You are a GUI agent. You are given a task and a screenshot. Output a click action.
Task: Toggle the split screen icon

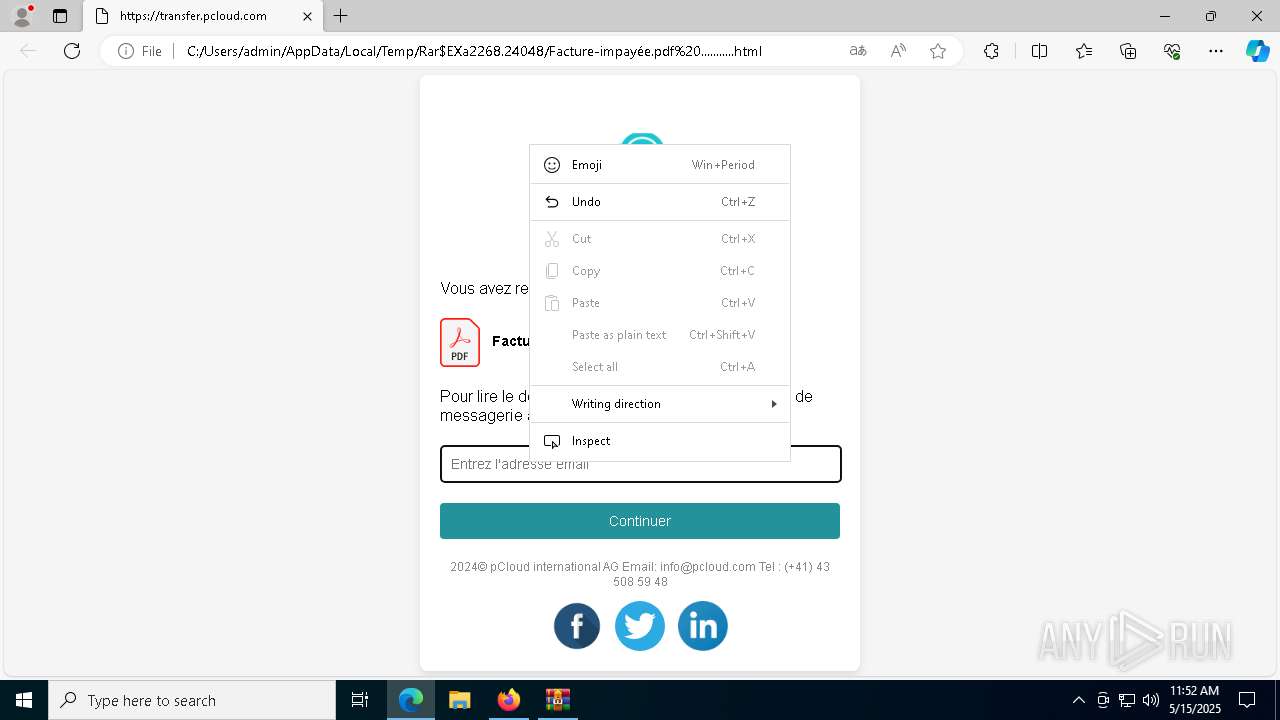point(1039,51)
